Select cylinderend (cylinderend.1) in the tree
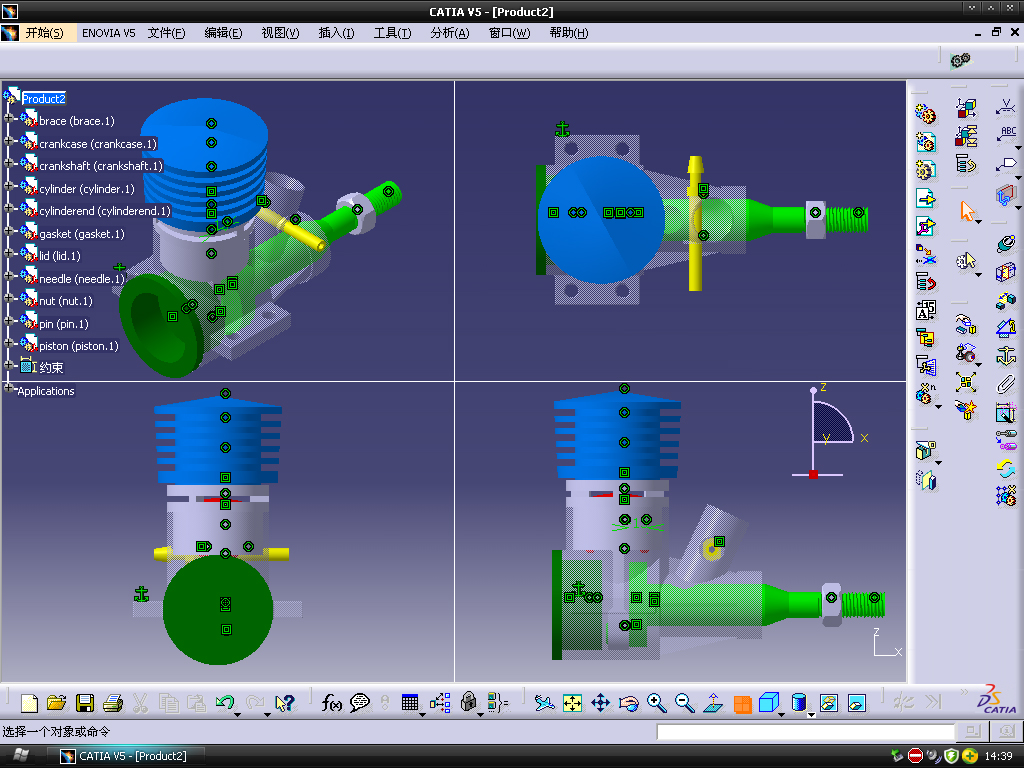Screen dimensions: 1024x768 (105, 211)
